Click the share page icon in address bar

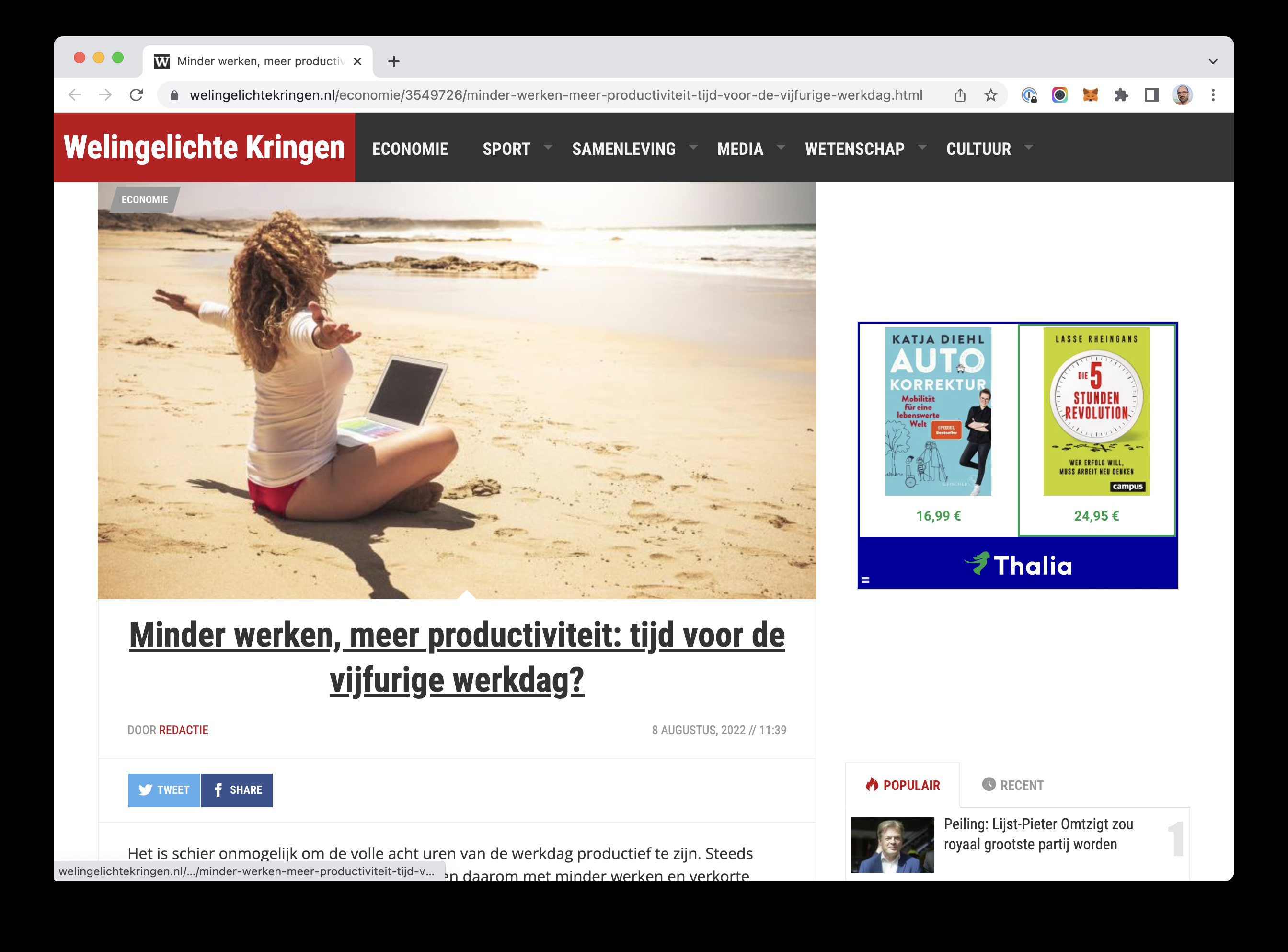click(960, 95)
